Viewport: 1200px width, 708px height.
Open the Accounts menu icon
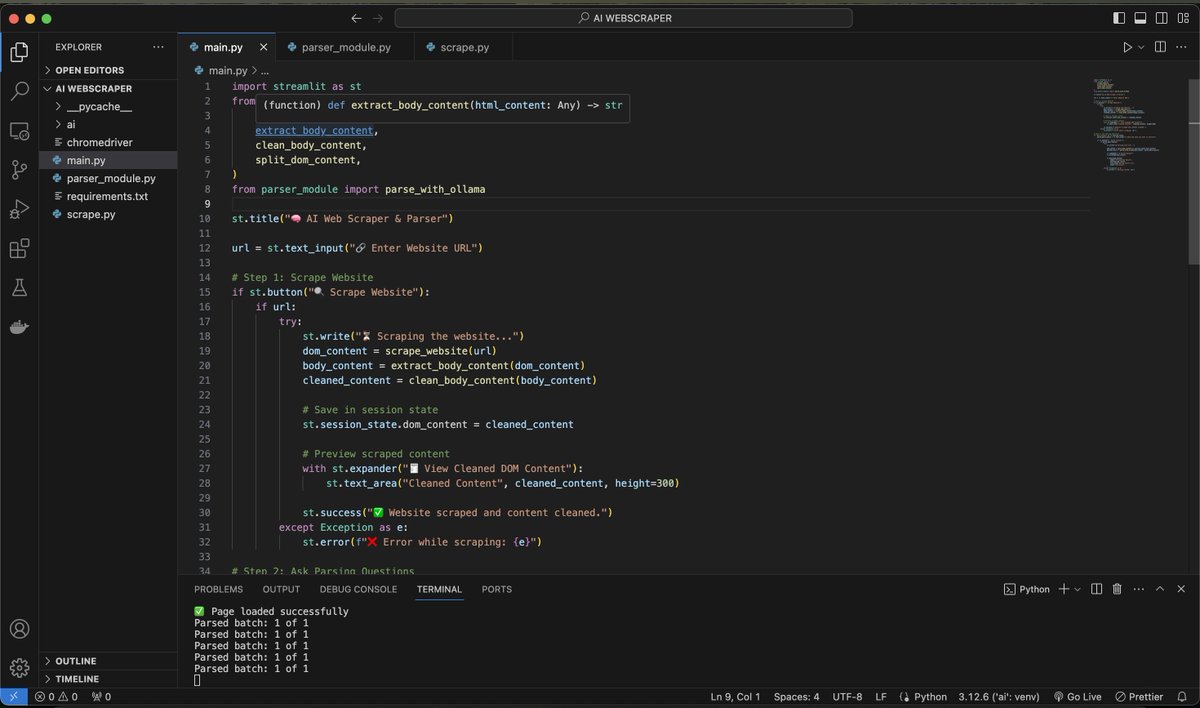tap(19, 630)
